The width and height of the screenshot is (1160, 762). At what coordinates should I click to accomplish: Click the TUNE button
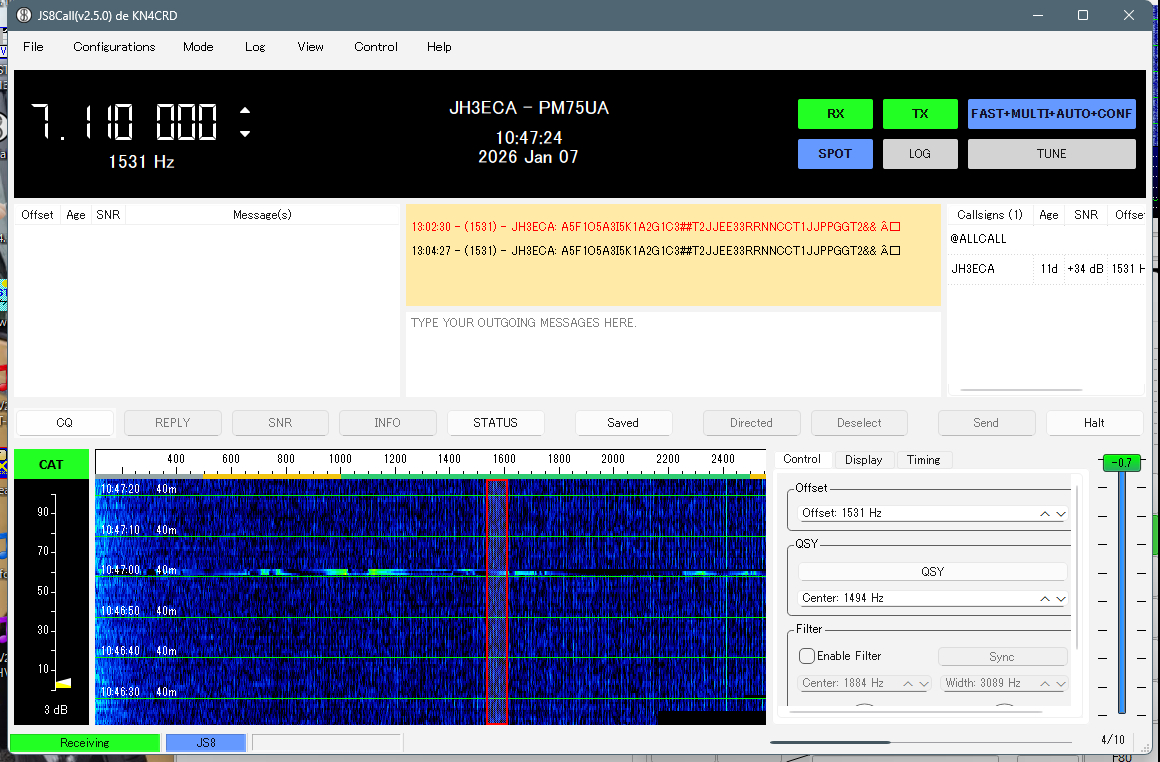[x=1051, y=154]
